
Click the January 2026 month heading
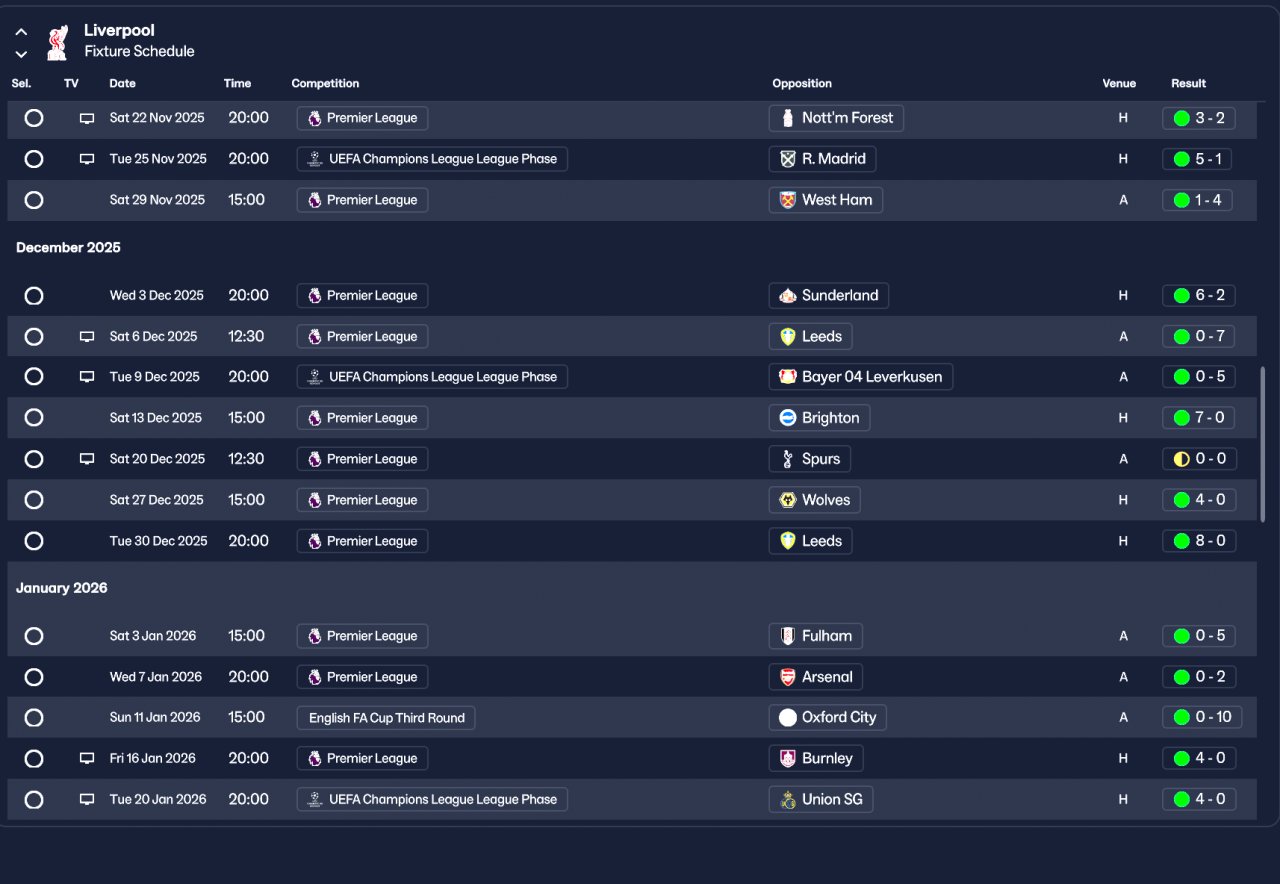click(62, 589)
